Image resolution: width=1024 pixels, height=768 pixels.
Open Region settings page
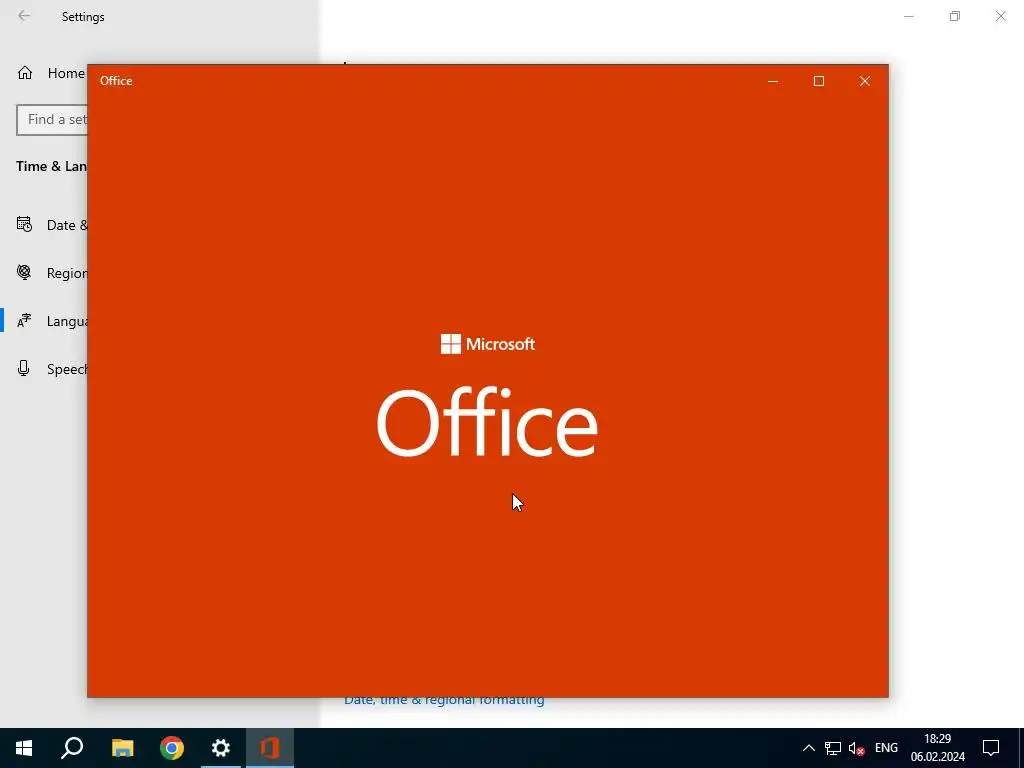[44, 273]
